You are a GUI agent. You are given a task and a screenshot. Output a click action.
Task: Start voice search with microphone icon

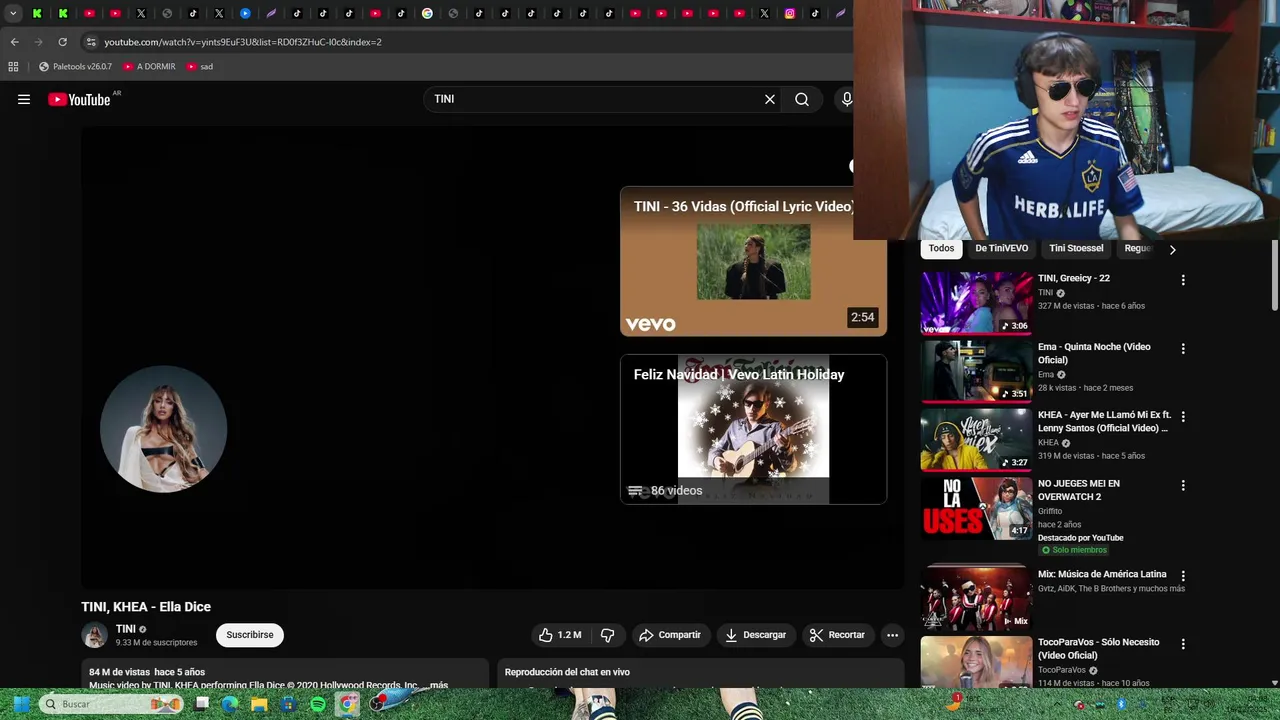point(847,99)
